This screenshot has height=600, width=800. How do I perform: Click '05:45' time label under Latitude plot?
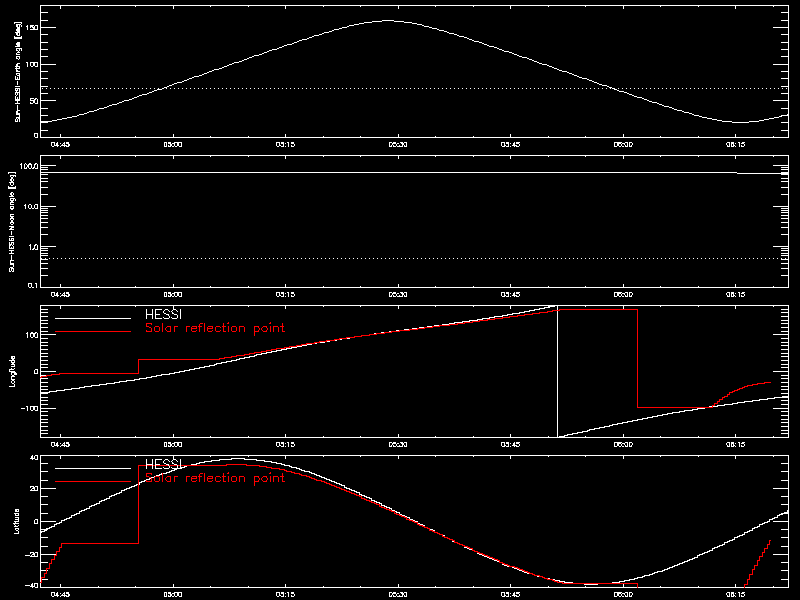511,594
